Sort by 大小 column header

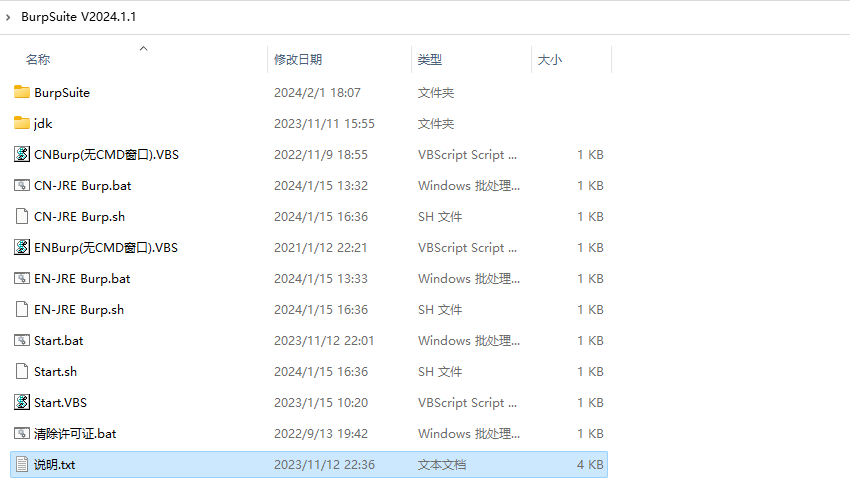coord(550,60)
